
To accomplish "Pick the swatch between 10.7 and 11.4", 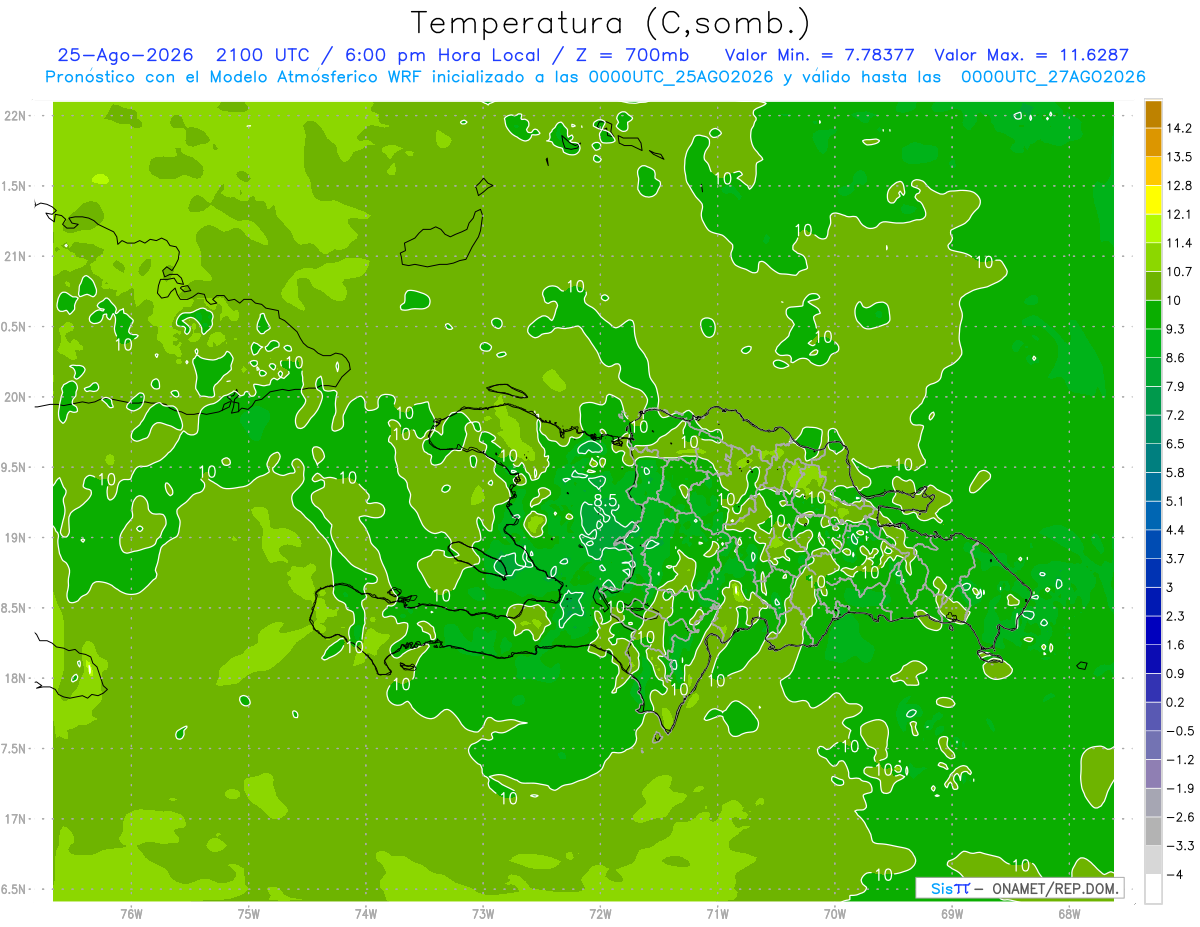I will (x=1153, y=257).
